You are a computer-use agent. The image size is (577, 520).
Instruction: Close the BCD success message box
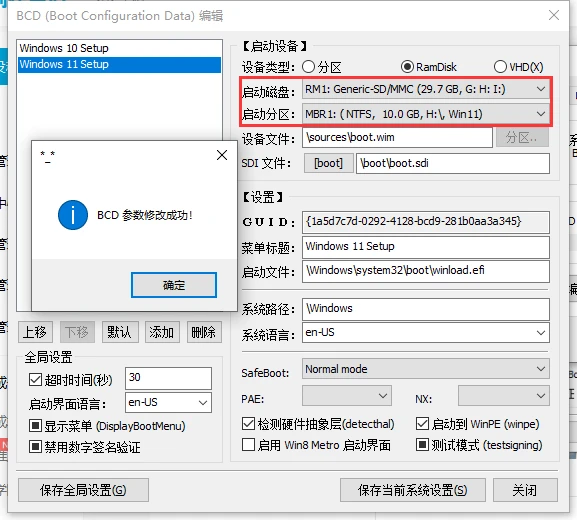coord(222,155)
